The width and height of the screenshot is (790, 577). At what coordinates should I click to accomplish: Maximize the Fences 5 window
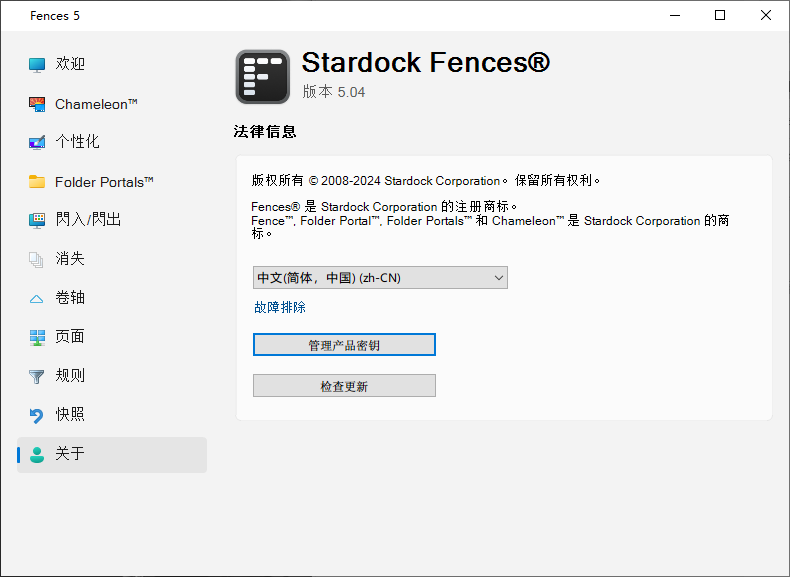coord(720,15)
